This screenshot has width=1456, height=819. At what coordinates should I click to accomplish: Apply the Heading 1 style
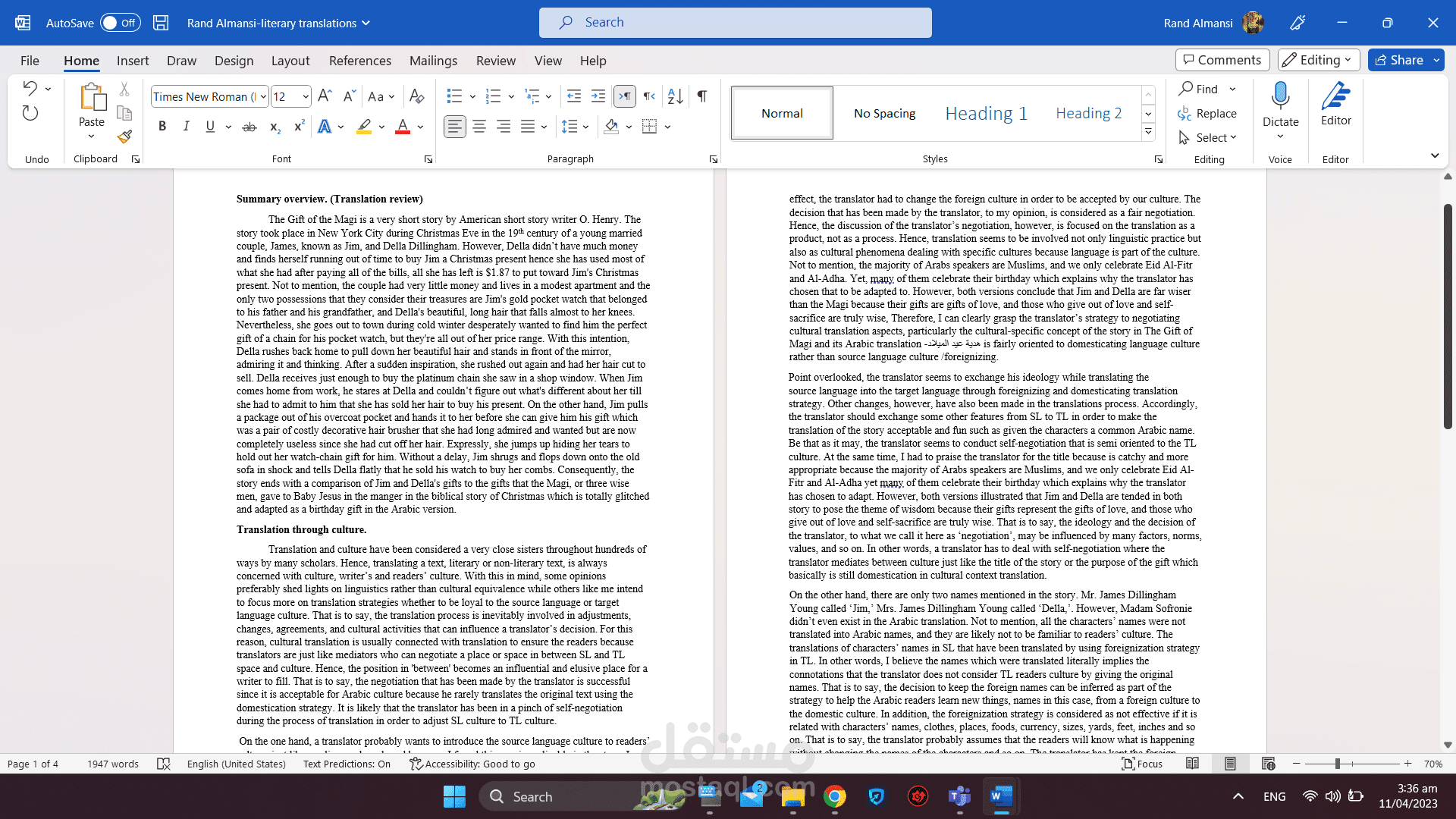[x=986, y=113]
